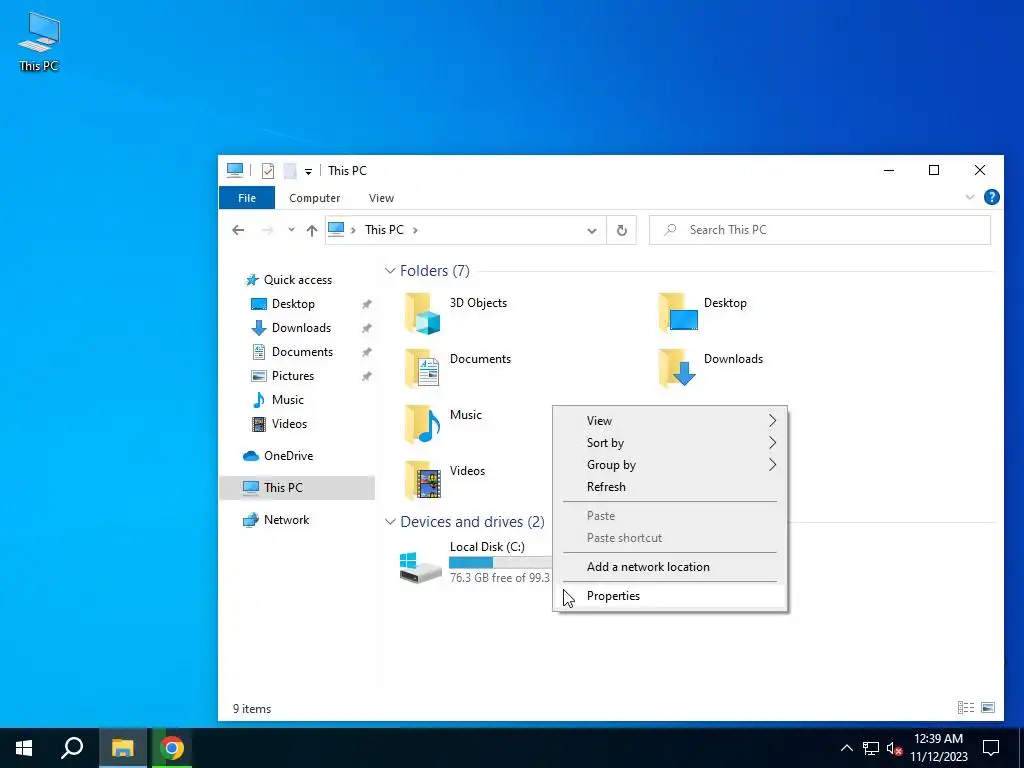This screenshot has width=1024, height=768.
Task: Select the Documents folder icon in Folders
Action: [422, 369]
